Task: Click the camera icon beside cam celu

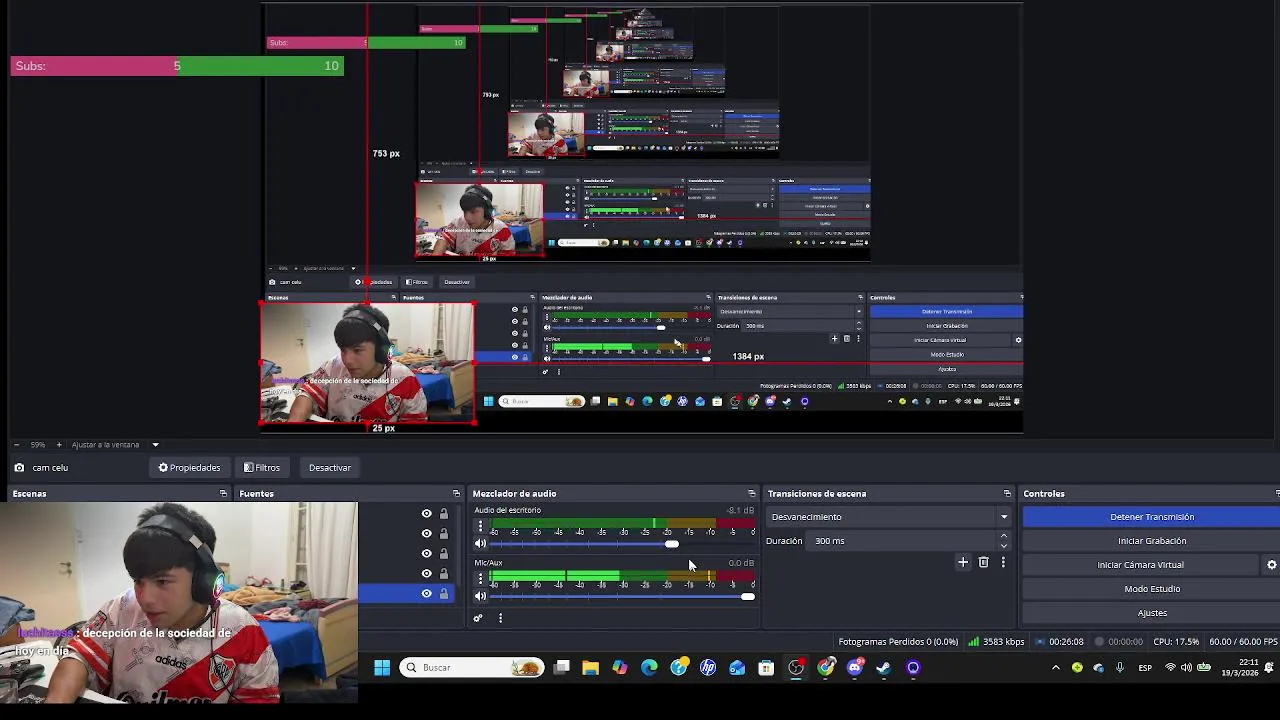Action: [19, 467]
